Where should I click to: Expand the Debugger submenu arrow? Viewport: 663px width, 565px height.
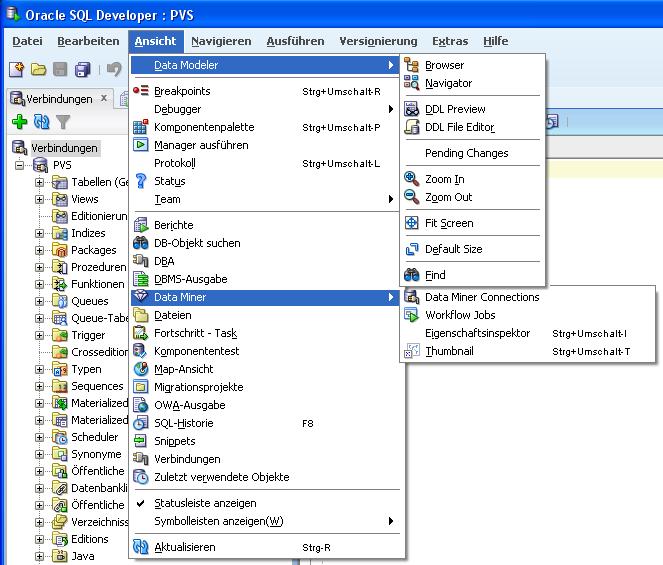coord(391,109)
